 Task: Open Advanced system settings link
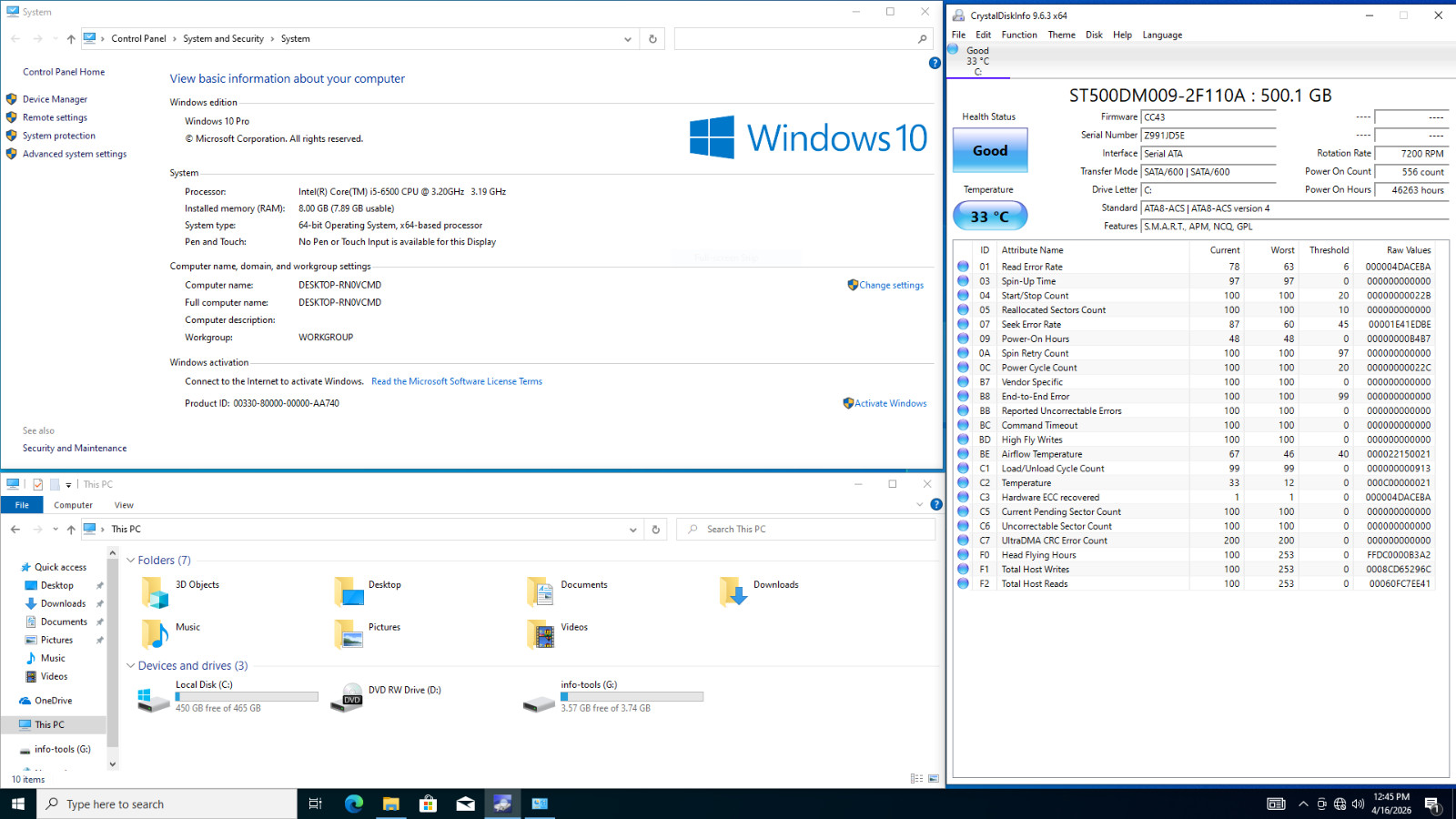click(75, 154)
